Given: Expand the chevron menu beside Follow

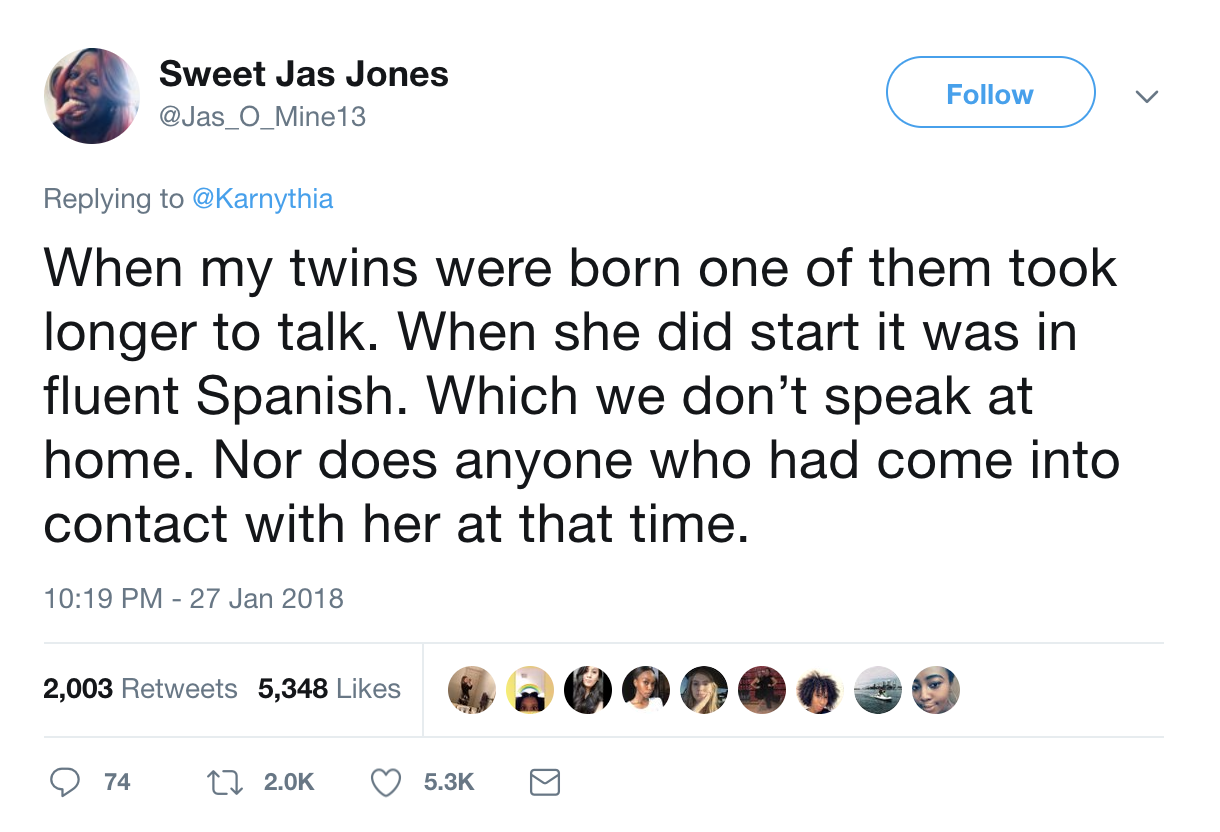Looking at the screenshot, I should pyautogui.click(x=1147, y=96).
